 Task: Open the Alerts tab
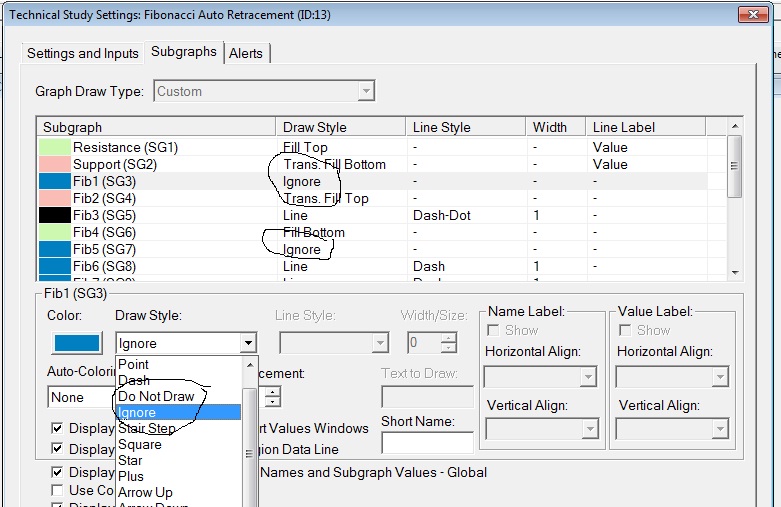coord(248,53)
